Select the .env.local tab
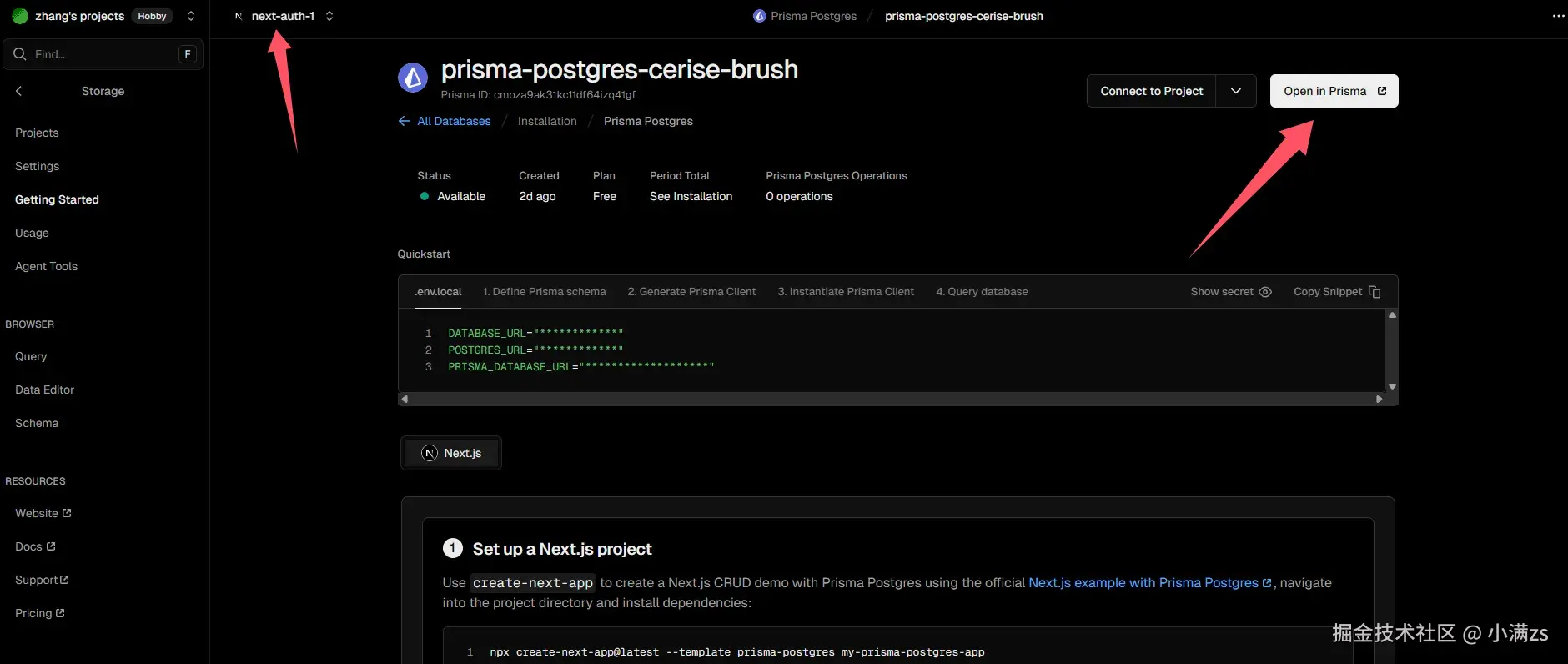1568x664 pixels. point(438,292)
